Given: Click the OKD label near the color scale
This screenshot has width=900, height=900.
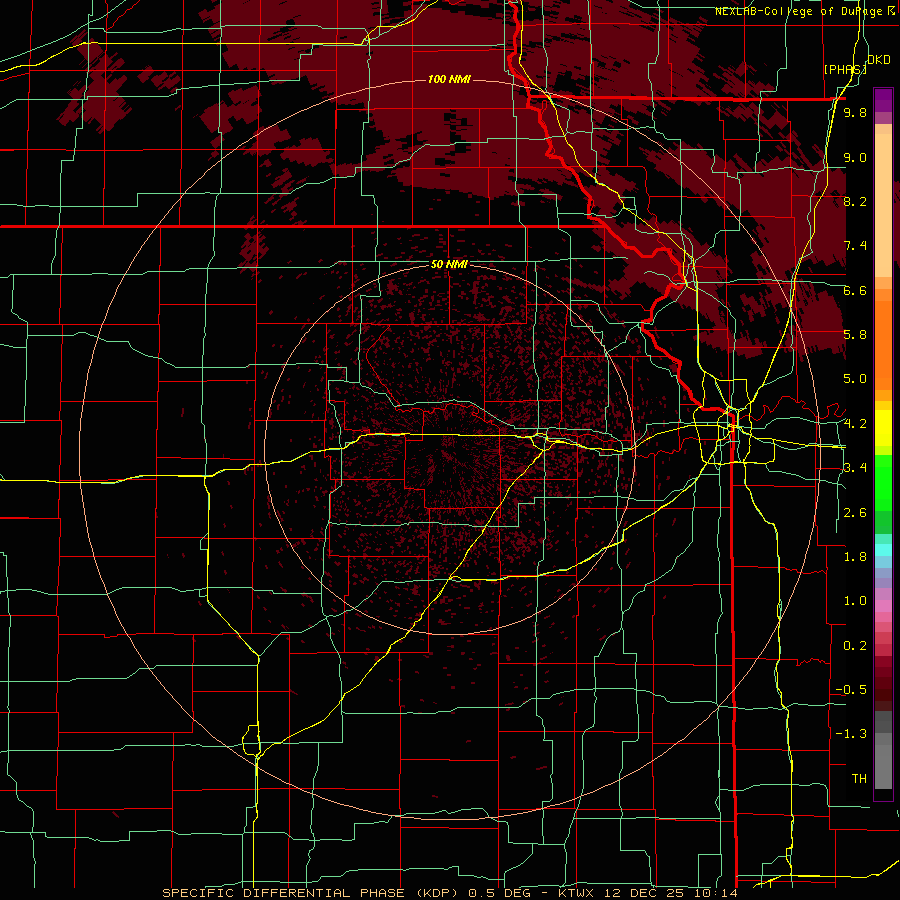Looking at the screenshot, I should click(878, 60).
